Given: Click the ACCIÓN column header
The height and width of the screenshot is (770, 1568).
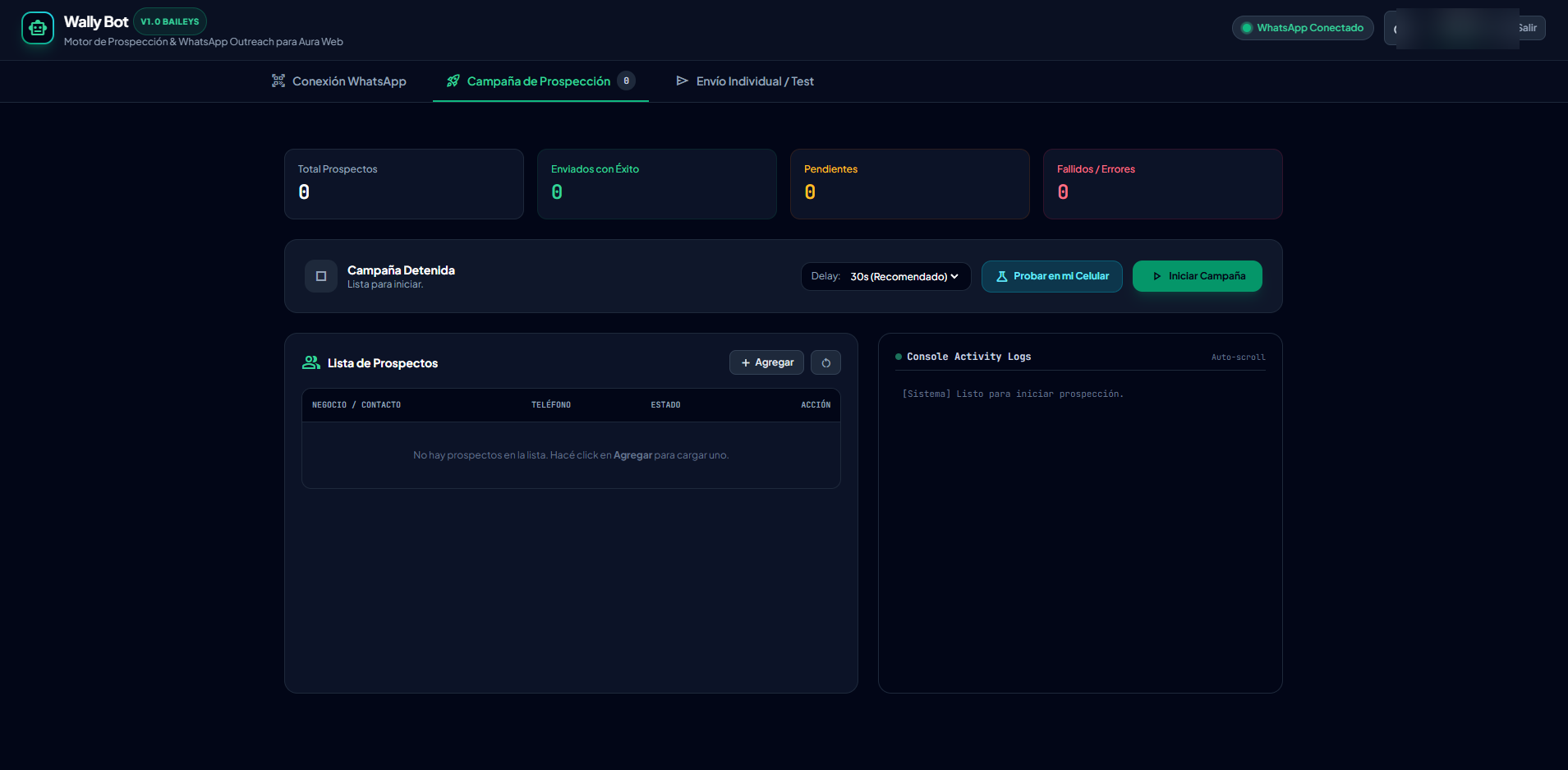Looking at the screenshot, I should 816,405.
